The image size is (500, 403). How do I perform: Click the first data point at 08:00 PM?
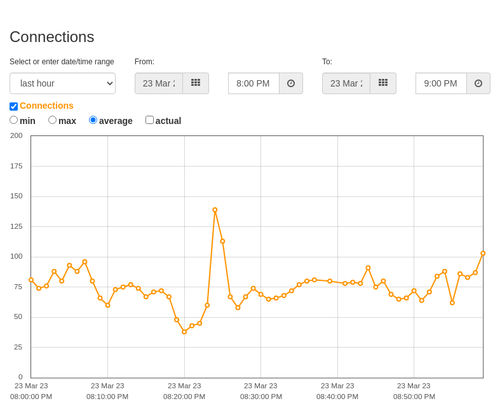point(31,280)
